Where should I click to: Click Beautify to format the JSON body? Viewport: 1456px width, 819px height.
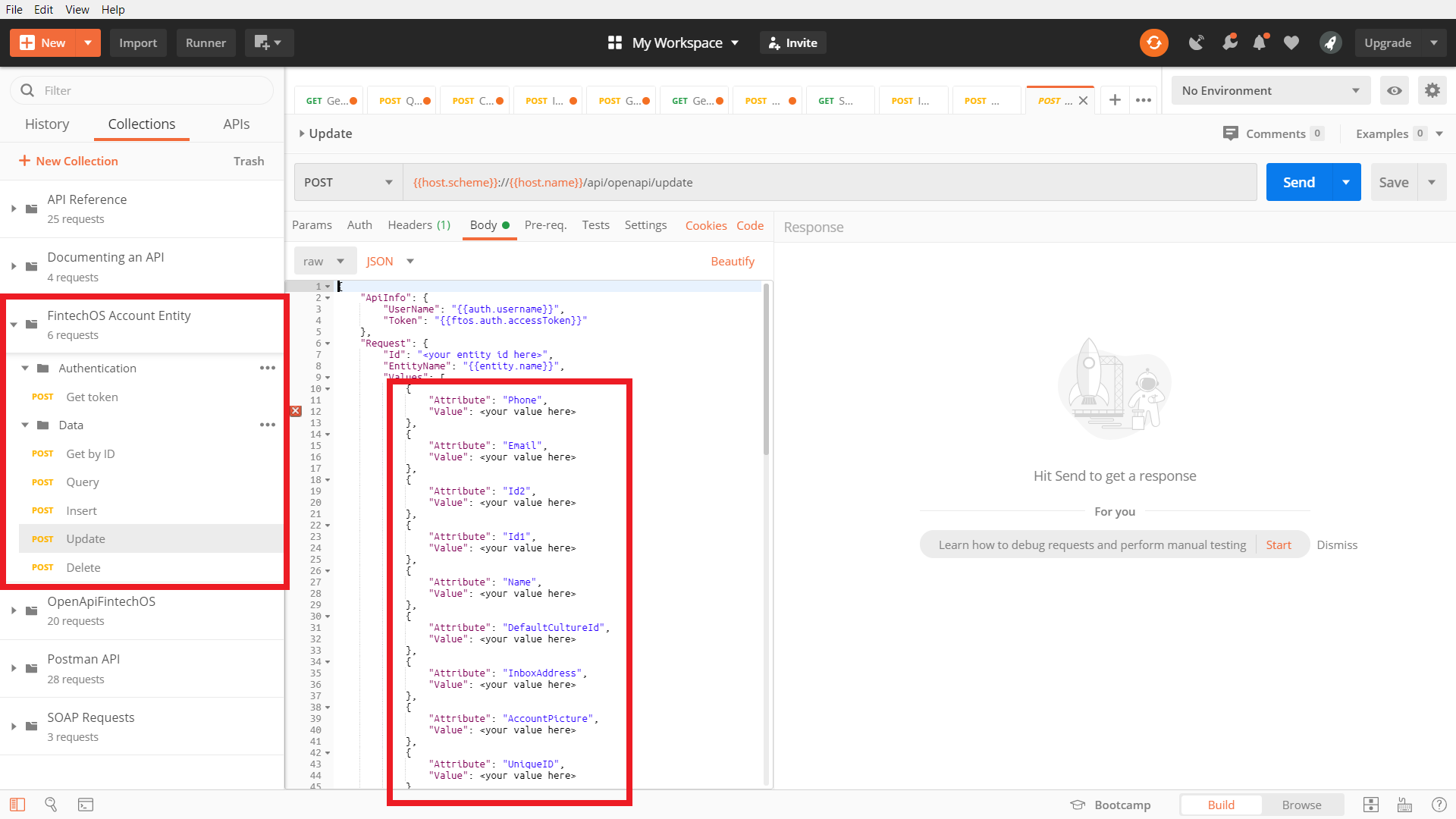733,261
